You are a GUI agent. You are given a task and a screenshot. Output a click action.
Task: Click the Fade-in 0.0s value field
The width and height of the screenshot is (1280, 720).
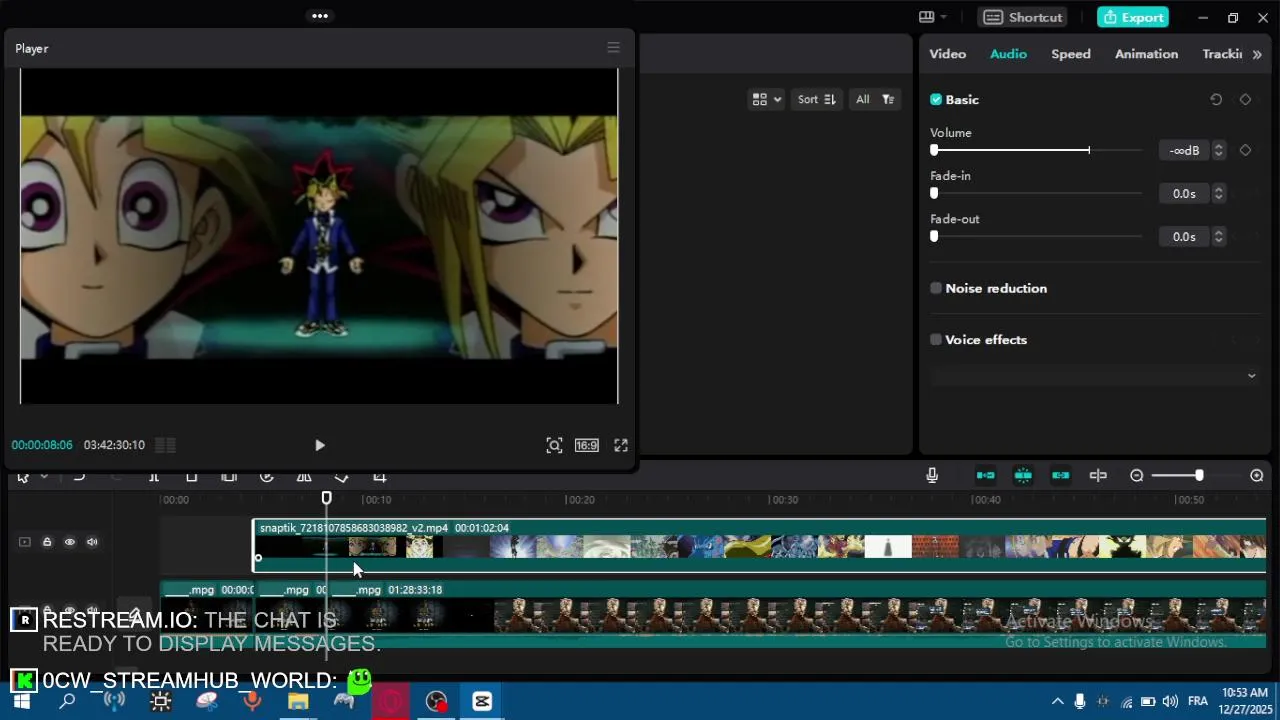(1184, 193)
